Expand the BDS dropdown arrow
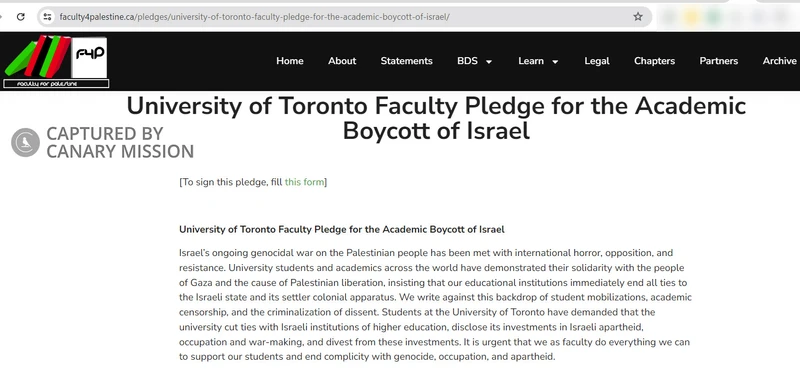The height and width of the screenshot is (374, 800). [489, 62]
